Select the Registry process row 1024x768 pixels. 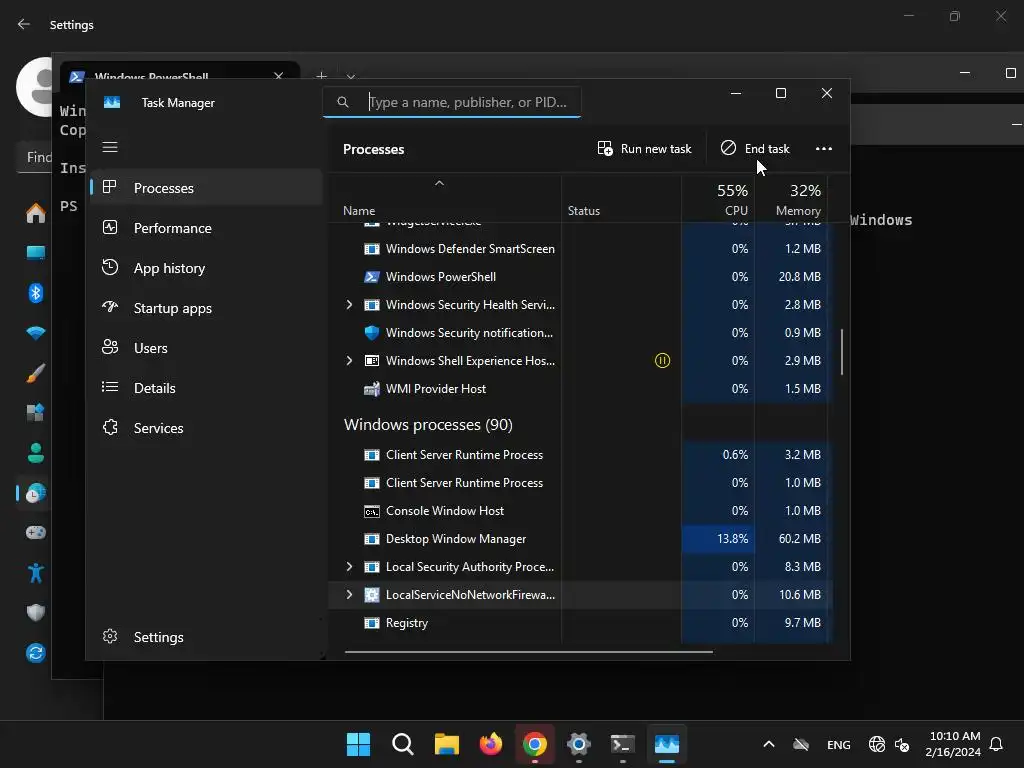581,623
